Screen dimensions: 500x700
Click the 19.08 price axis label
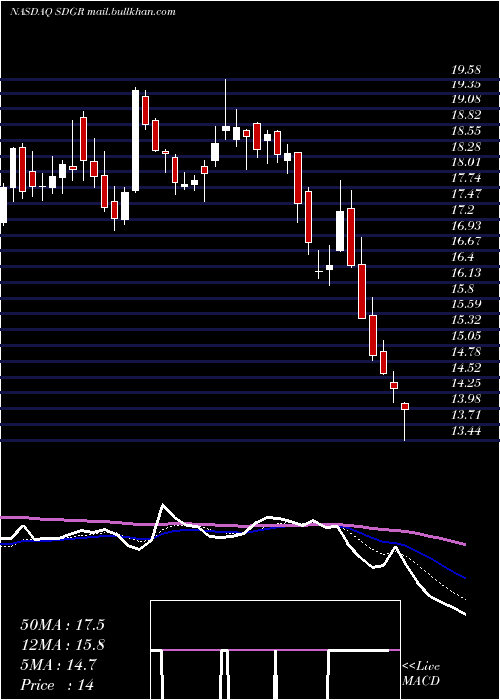(465, 99)
